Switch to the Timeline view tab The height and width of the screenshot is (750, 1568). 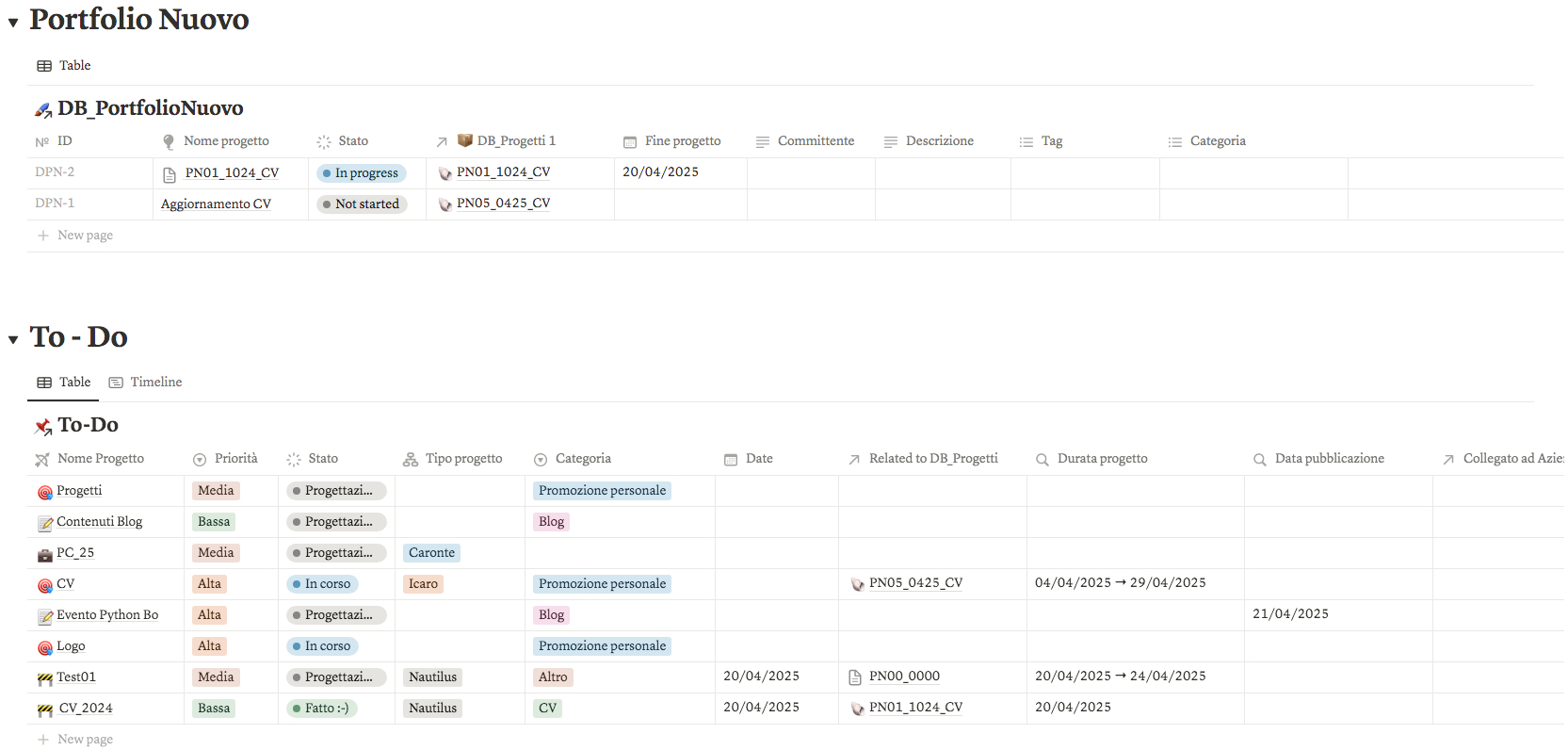(145, 382)
